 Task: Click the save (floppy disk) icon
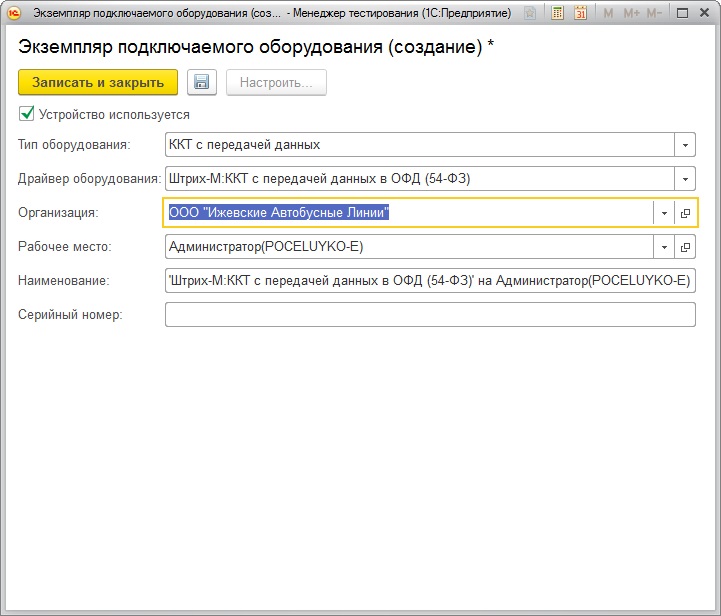click(x=202, y=83)
